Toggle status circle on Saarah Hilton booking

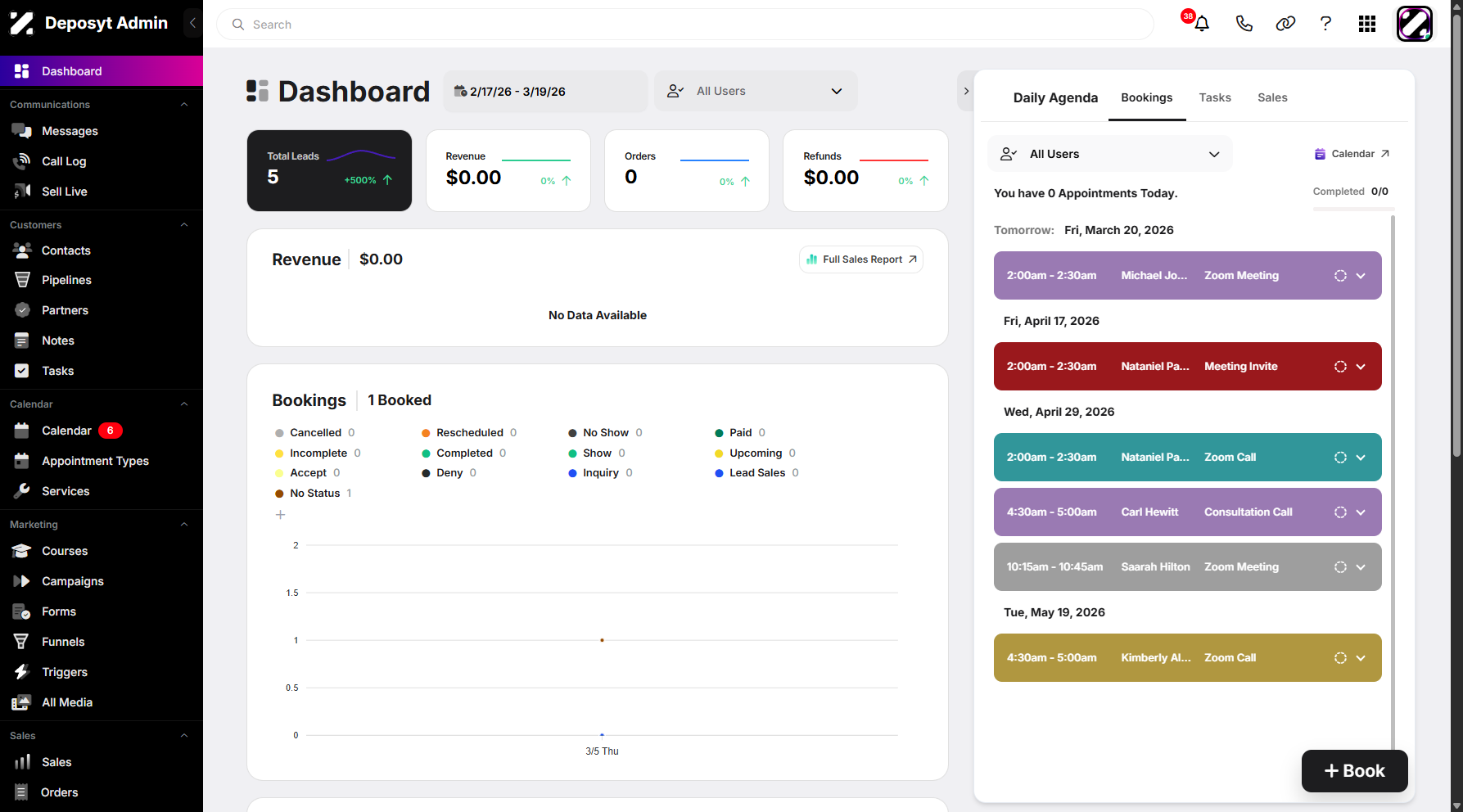pos(1340,567)
